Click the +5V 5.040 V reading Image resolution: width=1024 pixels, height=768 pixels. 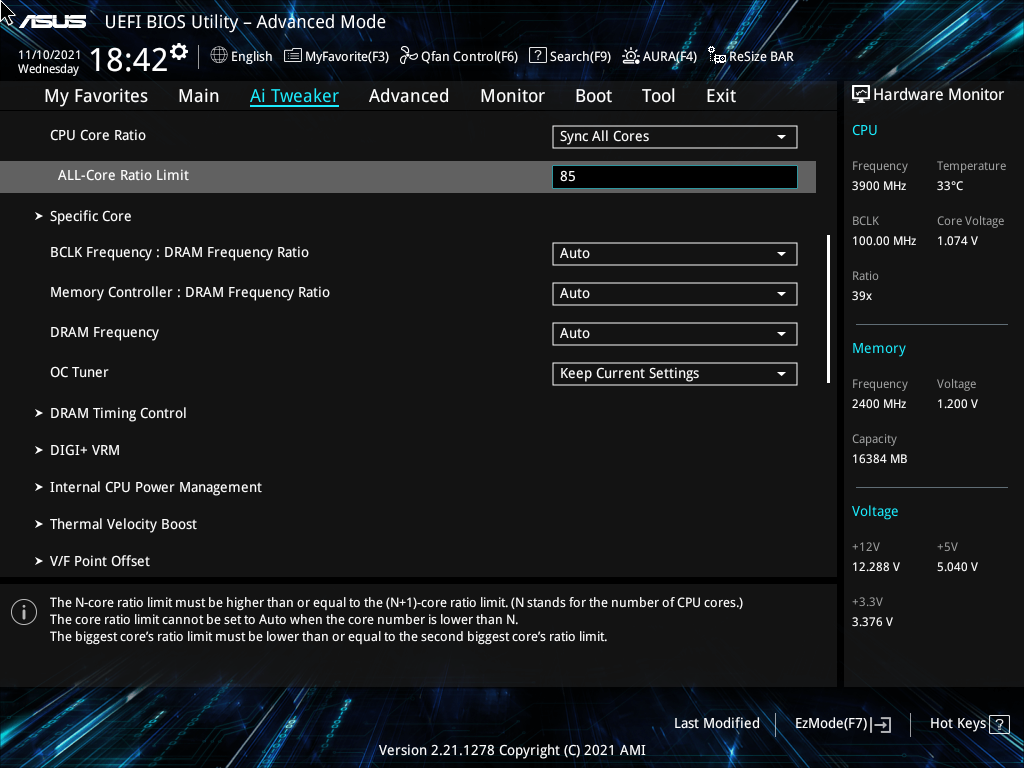coord(957,567)
